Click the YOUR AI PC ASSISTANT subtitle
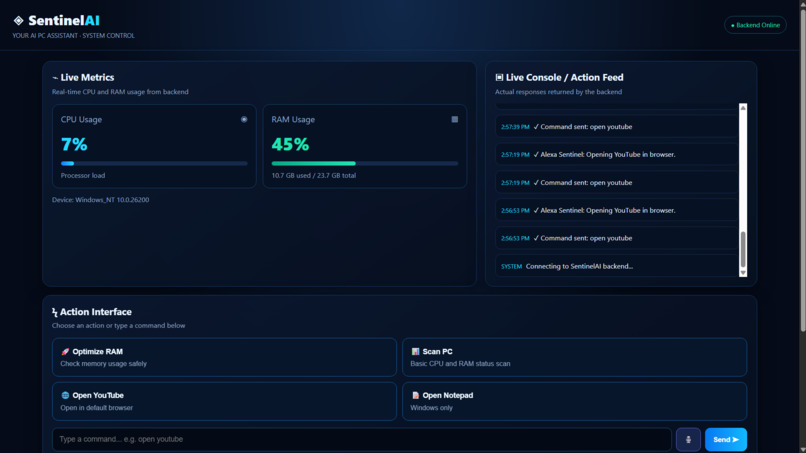The height and width of the screenshot is (453, 806). coord(74,35)
